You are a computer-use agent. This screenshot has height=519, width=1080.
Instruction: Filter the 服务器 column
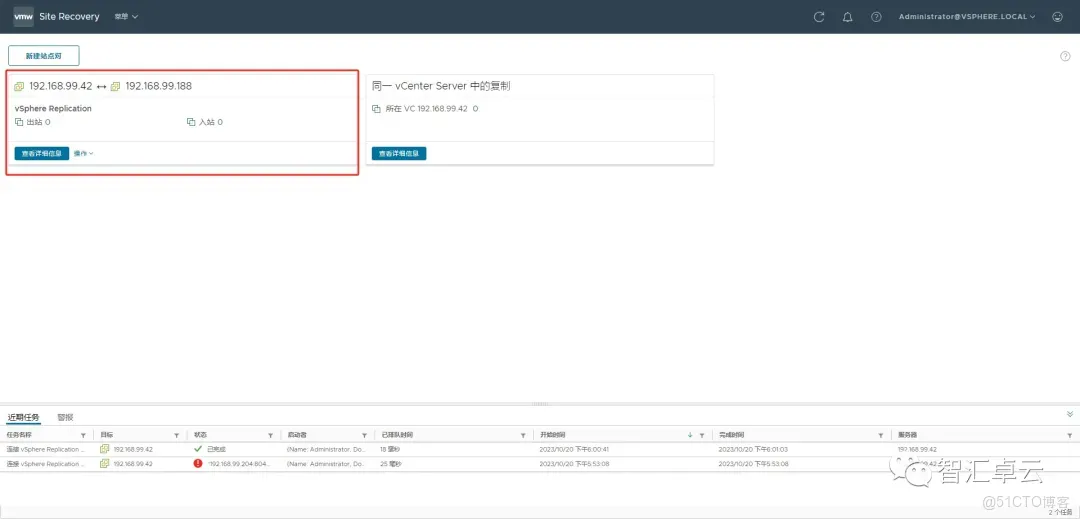(1070, 435)
